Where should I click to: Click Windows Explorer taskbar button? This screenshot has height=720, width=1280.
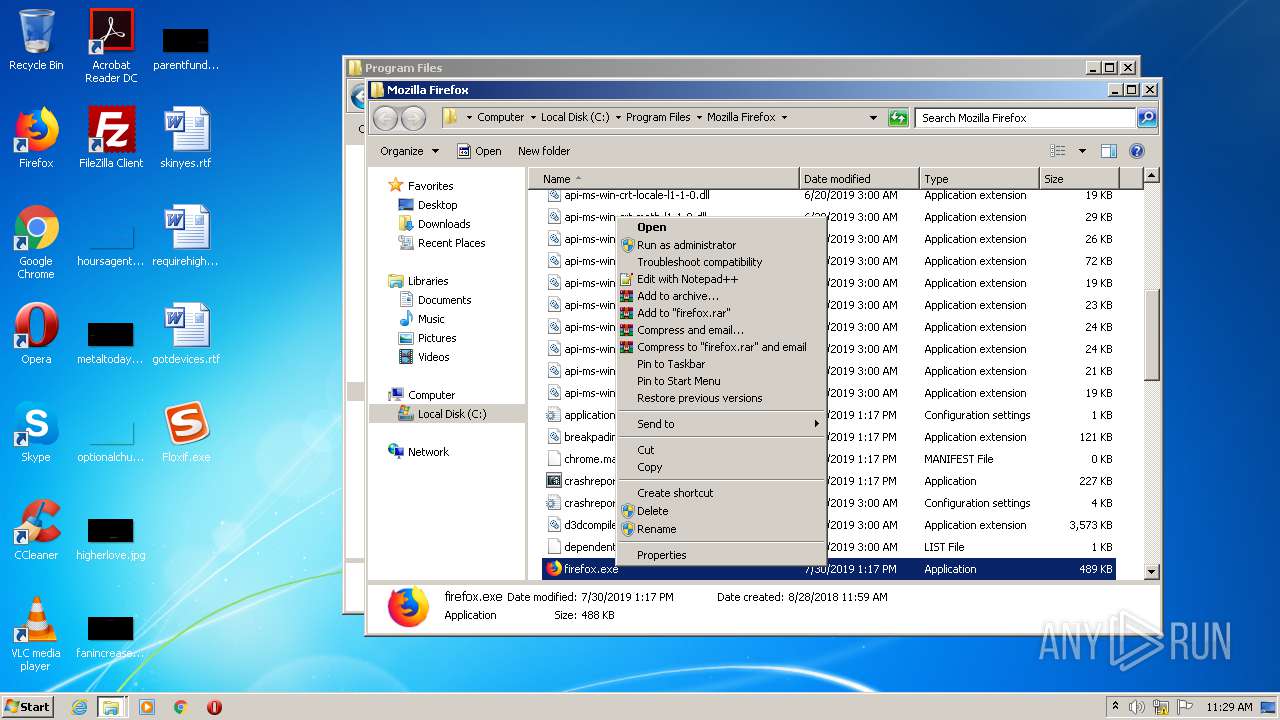coord(111,707)
